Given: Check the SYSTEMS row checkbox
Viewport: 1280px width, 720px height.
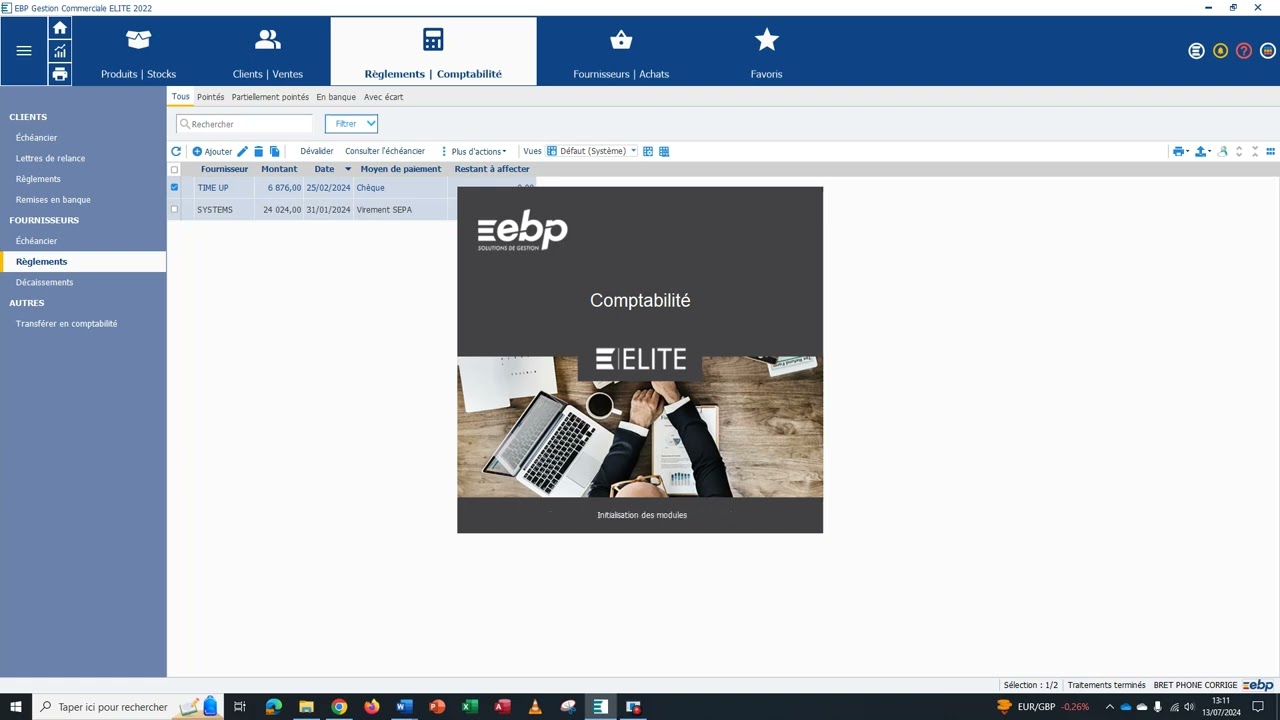Looking at the screenshot, I should 174,209.
